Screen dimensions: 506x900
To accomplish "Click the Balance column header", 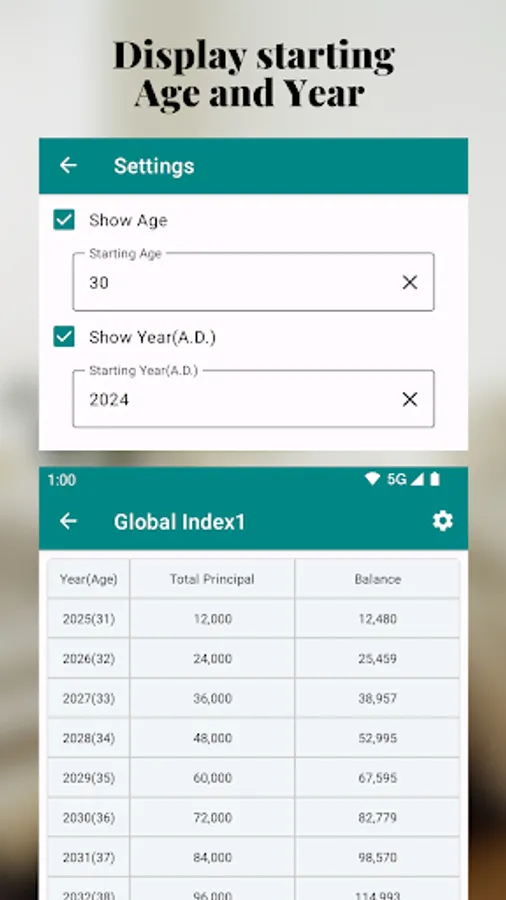I will (377, 579).
